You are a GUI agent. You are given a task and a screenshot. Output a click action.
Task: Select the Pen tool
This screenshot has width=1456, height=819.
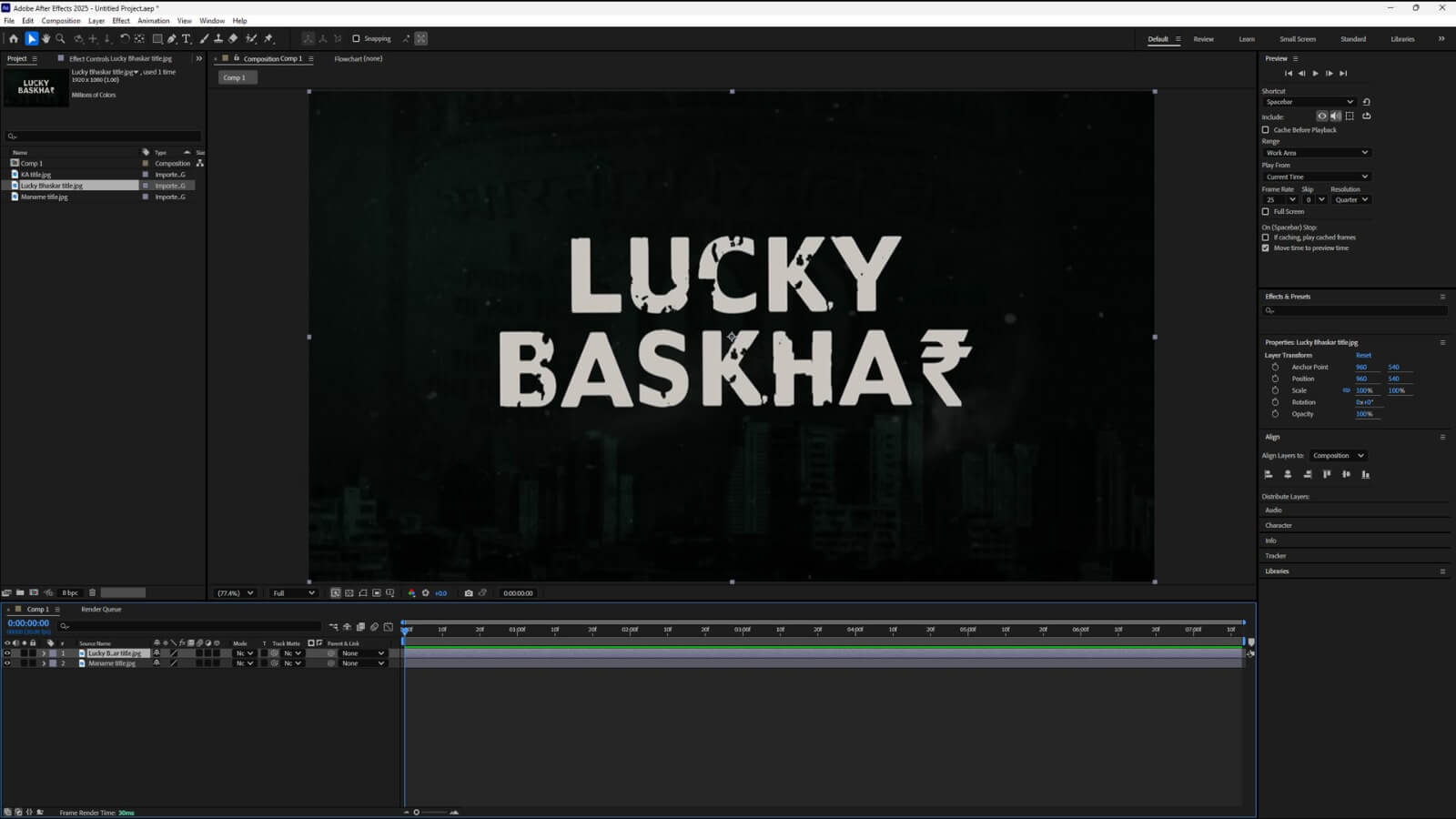[x=172, y=39]
